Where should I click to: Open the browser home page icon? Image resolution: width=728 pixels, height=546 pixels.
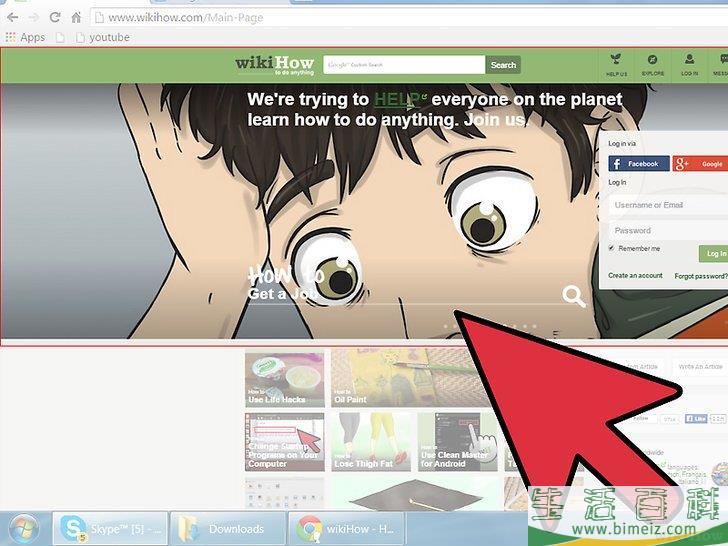click(76, 18)
